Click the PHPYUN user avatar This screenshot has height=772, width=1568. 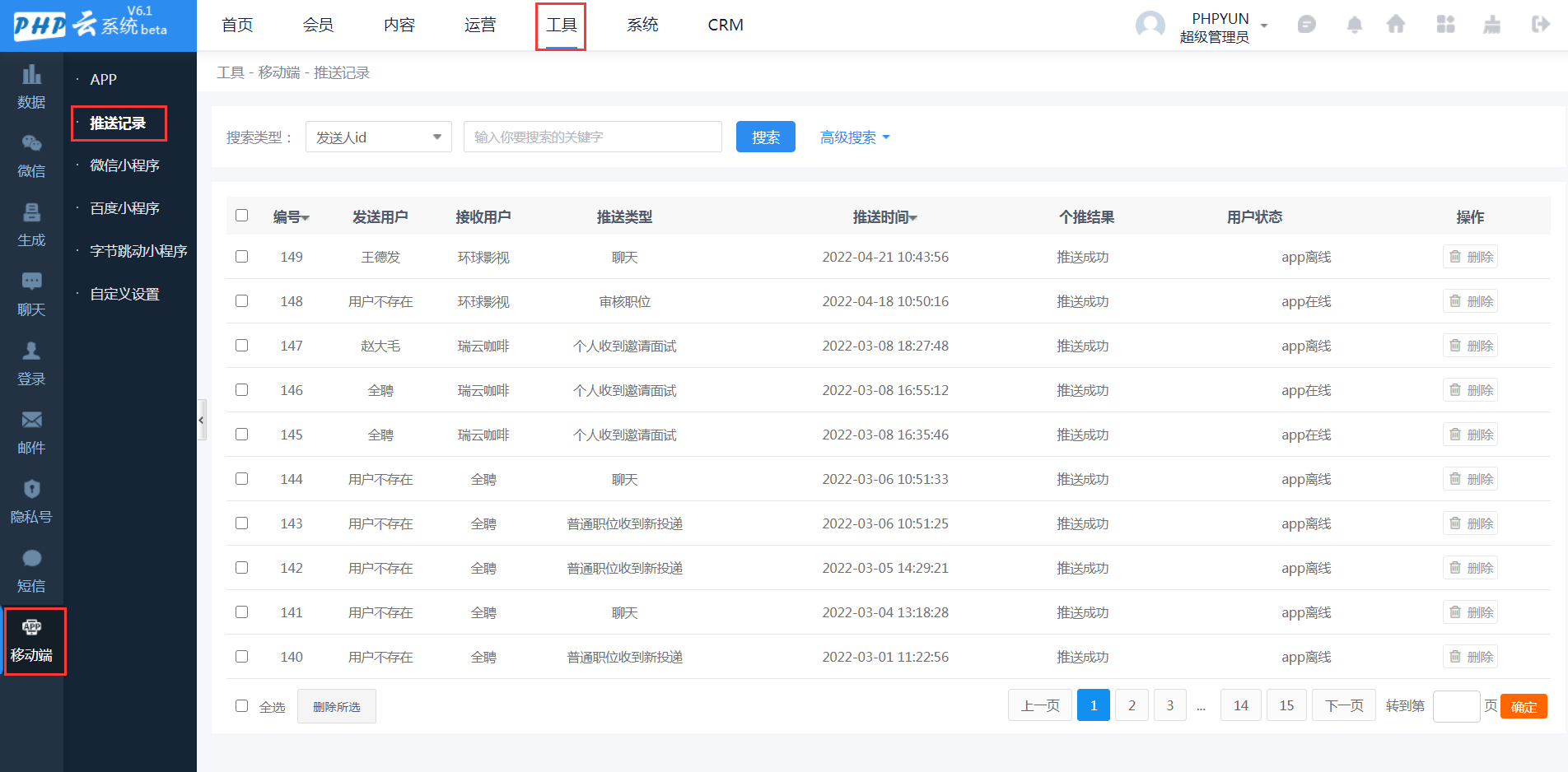1150,26
